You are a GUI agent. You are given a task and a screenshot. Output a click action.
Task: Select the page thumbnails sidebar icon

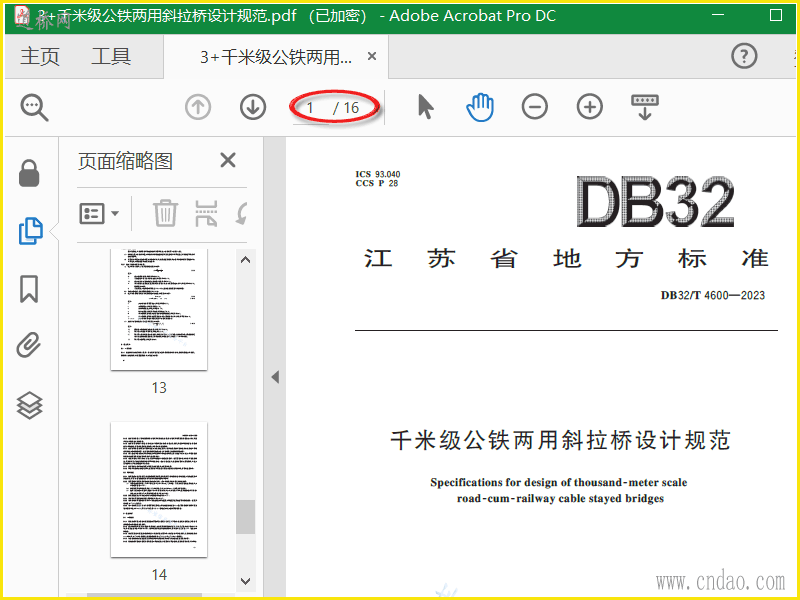[x=30, y=231]
